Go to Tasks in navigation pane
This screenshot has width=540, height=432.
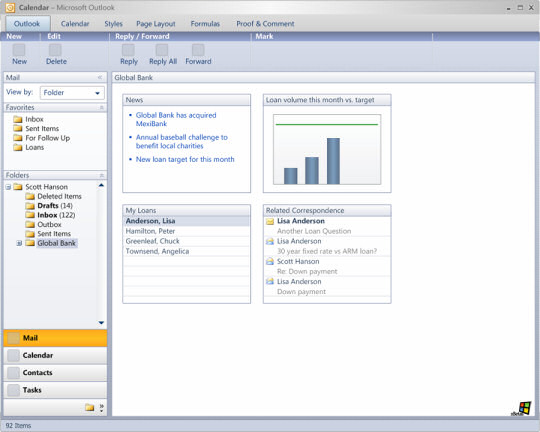point(55,390)
